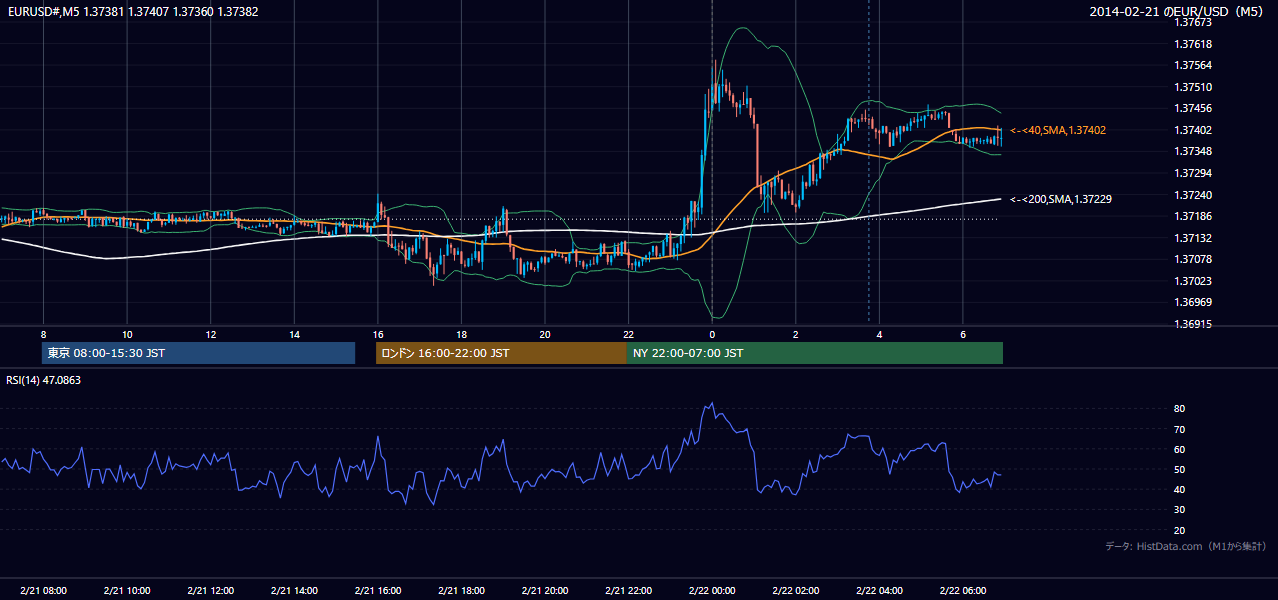The height and width of the screenshot is (600, 1278).
Task: Click the 2/21 16:00 time label
Action: coord(378,590)
